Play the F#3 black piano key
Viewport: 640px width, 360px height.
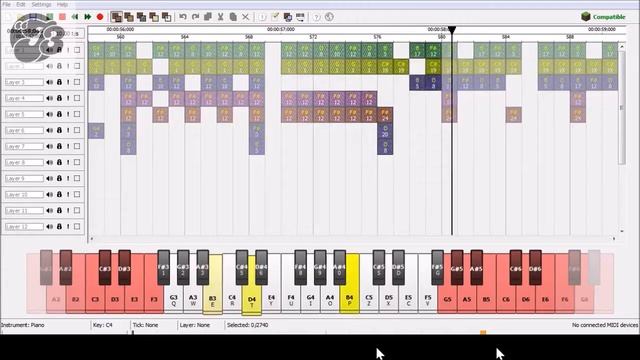click(163, 267)
